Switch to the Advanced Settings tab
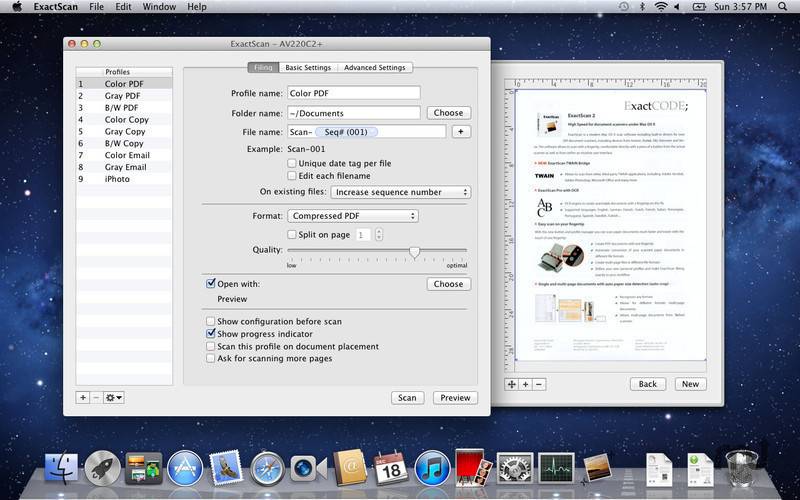Screen dimensions: 800x500 point(374,68)
